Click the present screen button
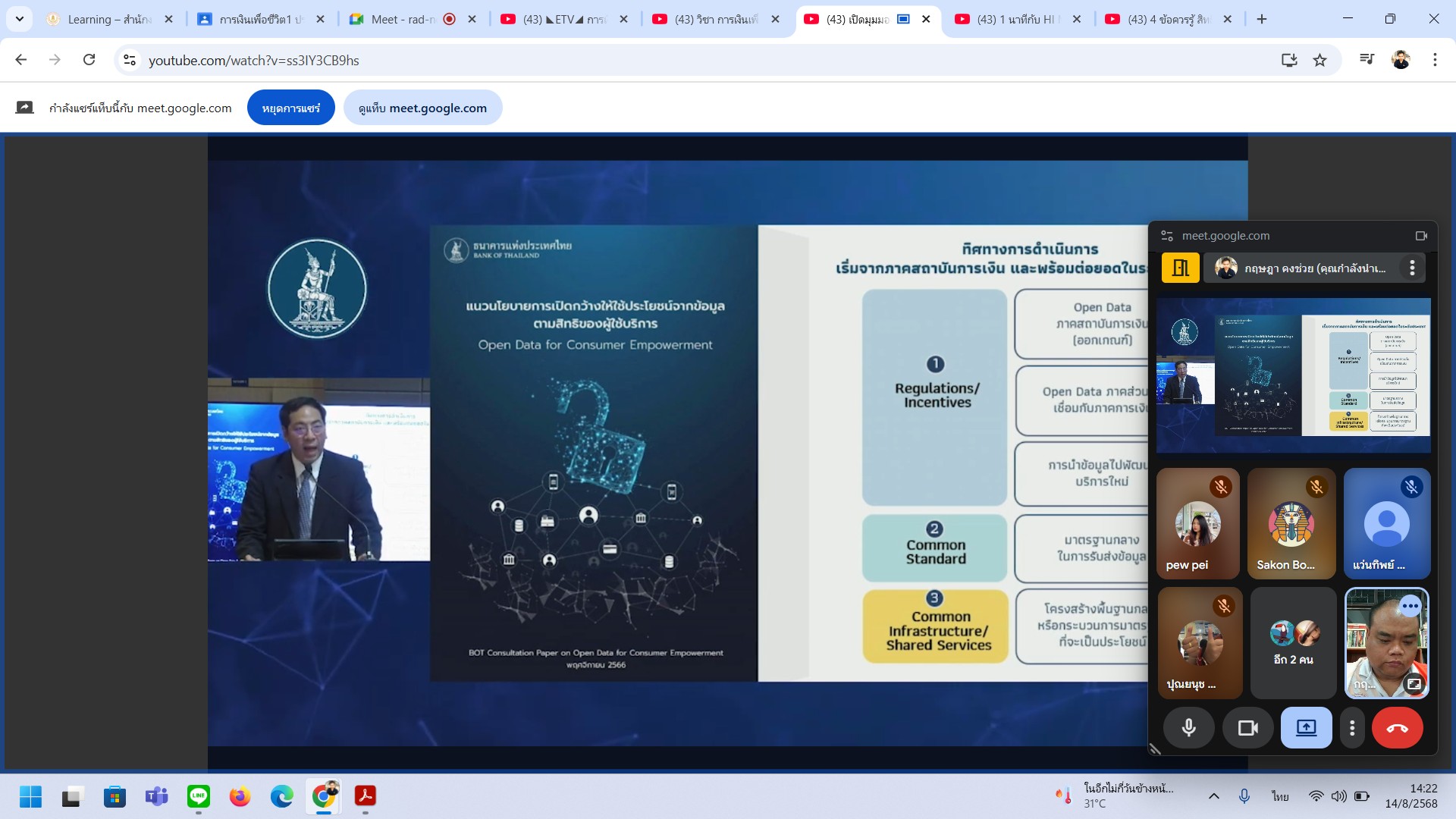The width and height of the screenshot is (1456, 819). click(x=1306, y=728)
